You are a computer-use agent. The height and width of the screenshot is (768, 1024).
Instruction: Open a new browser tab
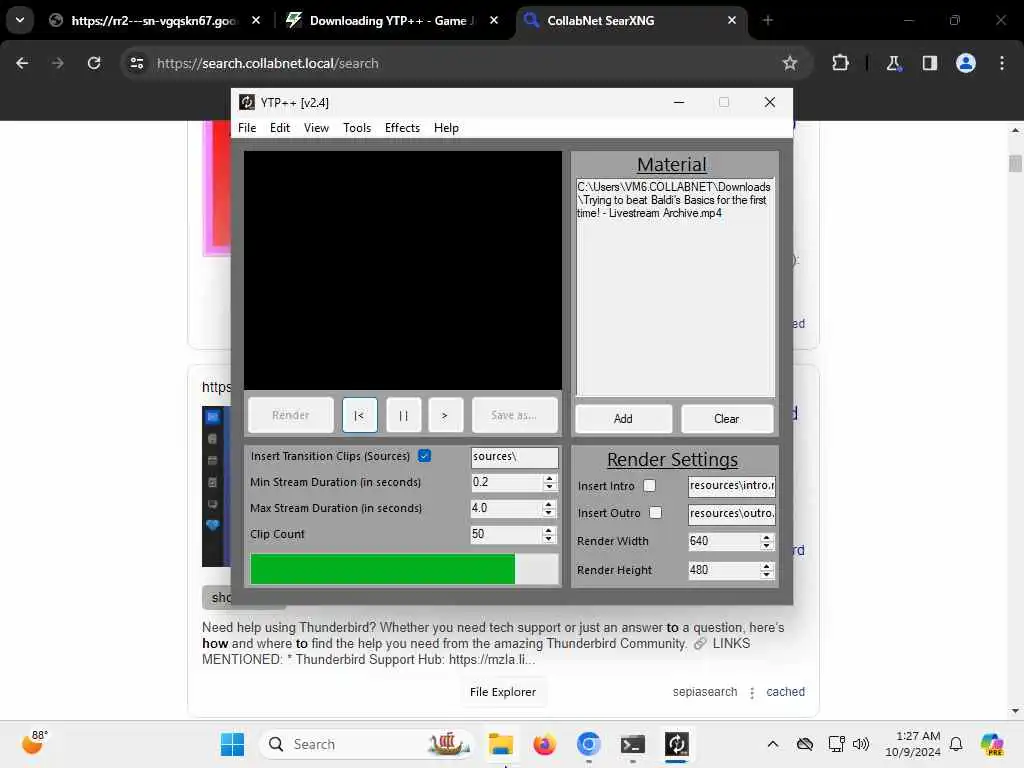767,21
